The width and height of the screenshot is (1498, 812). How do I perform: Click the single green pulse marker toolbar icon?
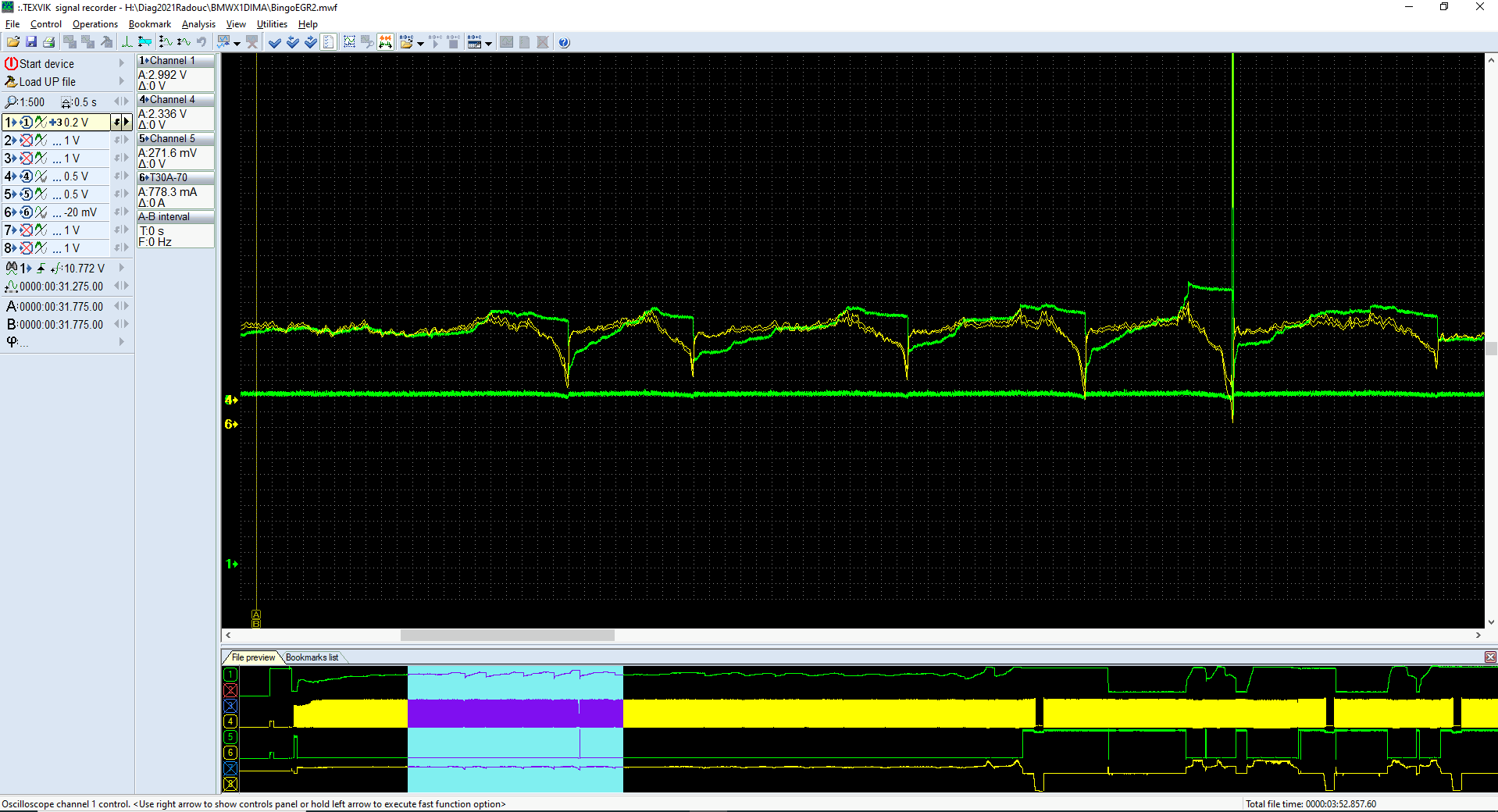[x=127, y=42]
